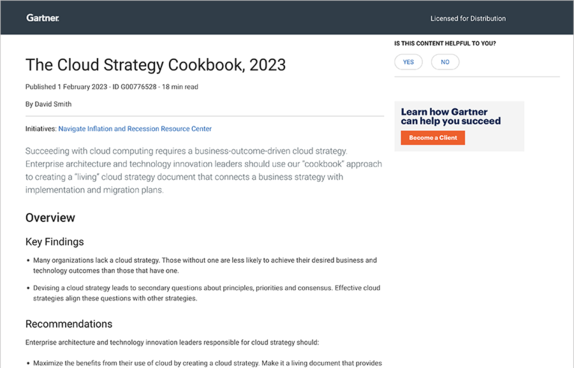
Task: Click the summary paragraph beginning 'Succeeding with cloud computing'
Action: [x=204, y=171]
